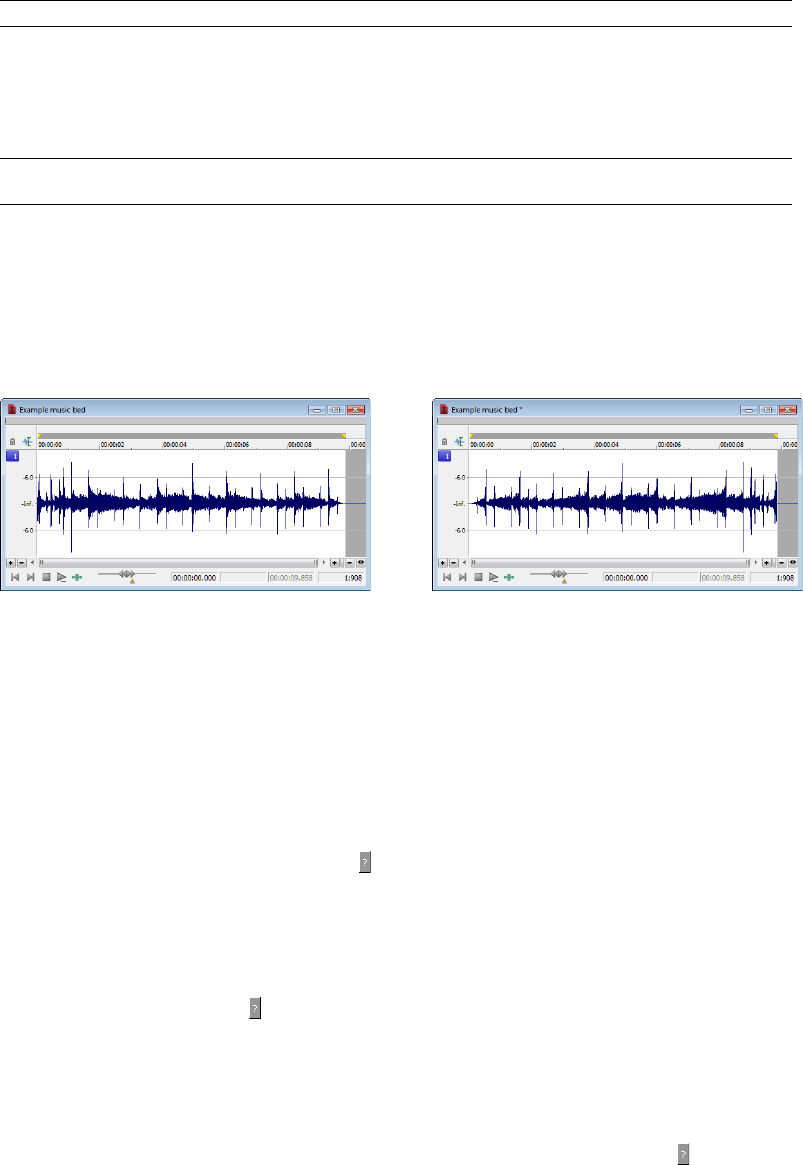This screenshot has width=803, height=1165.
Task: Click 00:00:08 on right window time ruler
Action: click(x=732, y=445)
